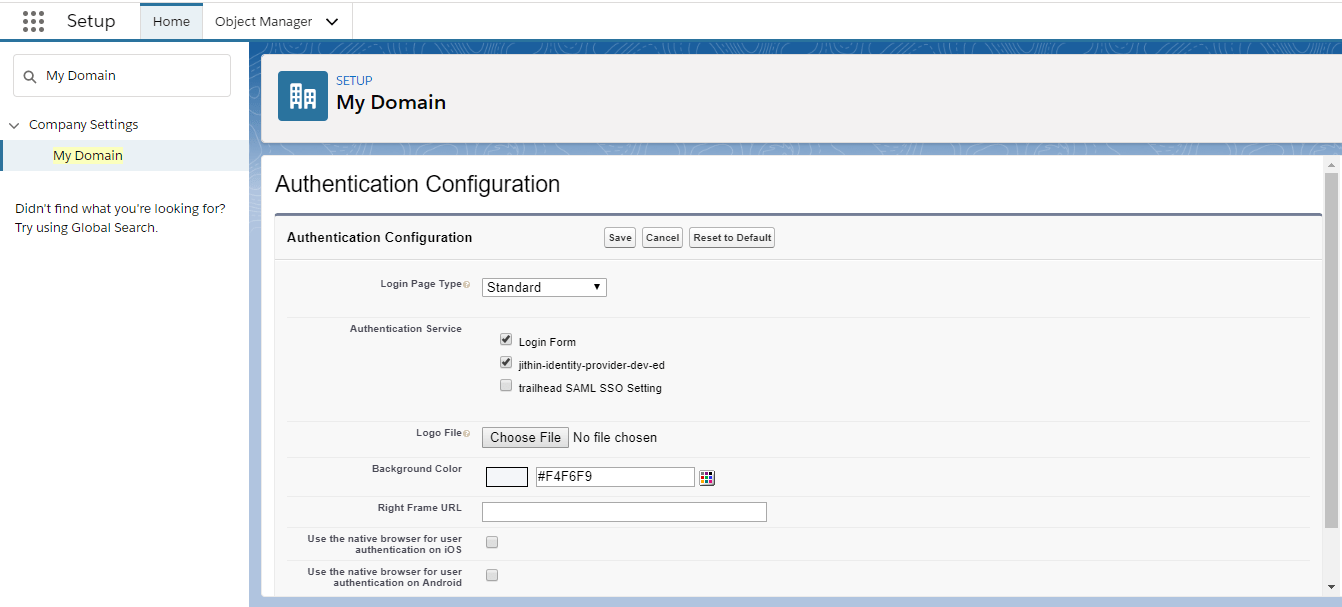Click the Quick Find search box
This screenshot has height=607, width=1342.
point(122,76)
